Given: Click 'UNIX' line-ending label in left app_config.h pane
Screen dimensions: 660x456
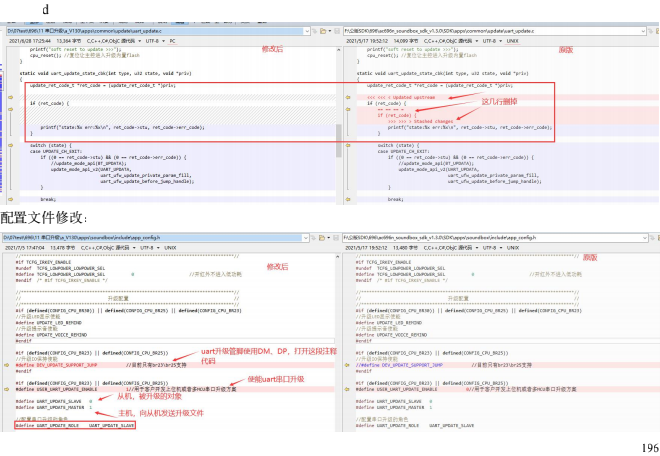Looking at the screenshot, I should coord(170,248).
